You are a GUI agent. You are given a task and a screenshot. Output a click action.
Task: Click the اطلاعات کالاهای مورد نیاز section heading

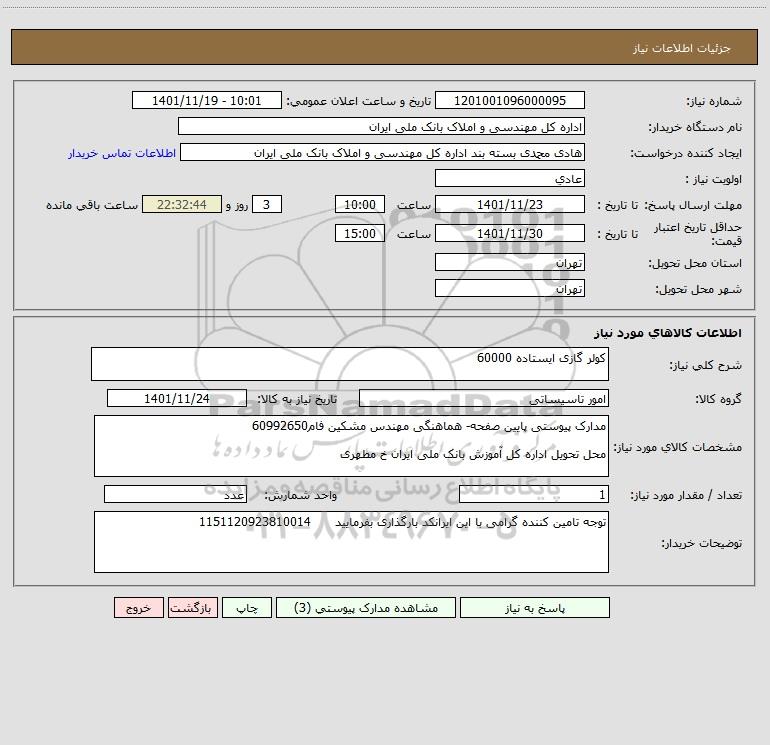coord(667,333)
